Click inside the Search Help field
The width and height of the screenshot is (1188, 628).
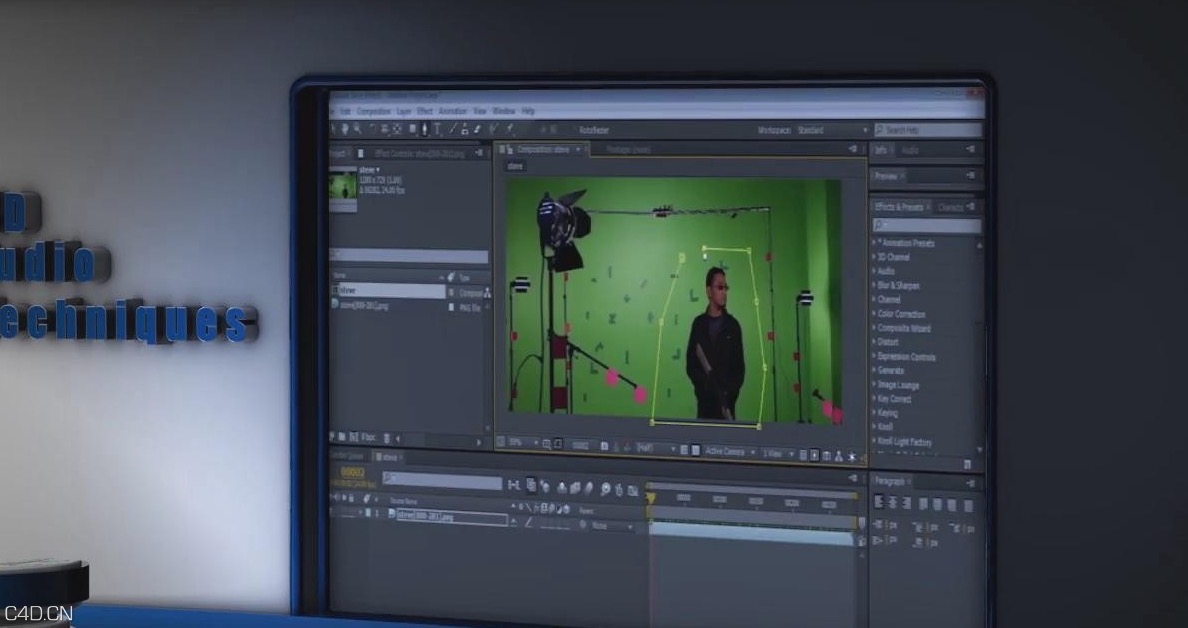point(920,130)
